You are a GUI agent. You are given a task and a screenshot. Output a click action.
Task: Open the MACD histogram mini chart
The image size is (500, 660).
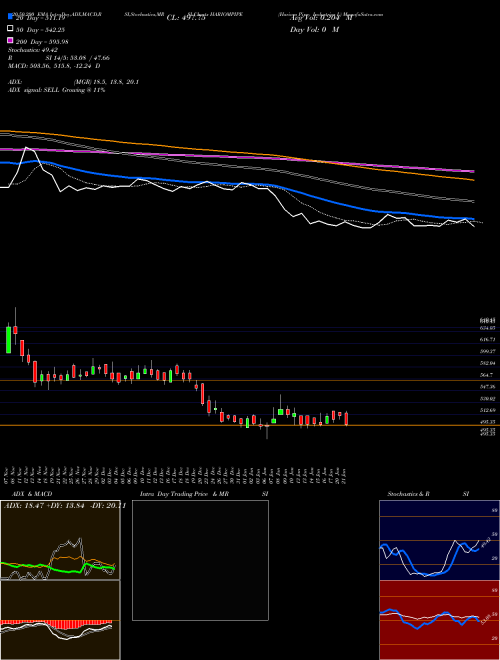click(x=60, y=620)
